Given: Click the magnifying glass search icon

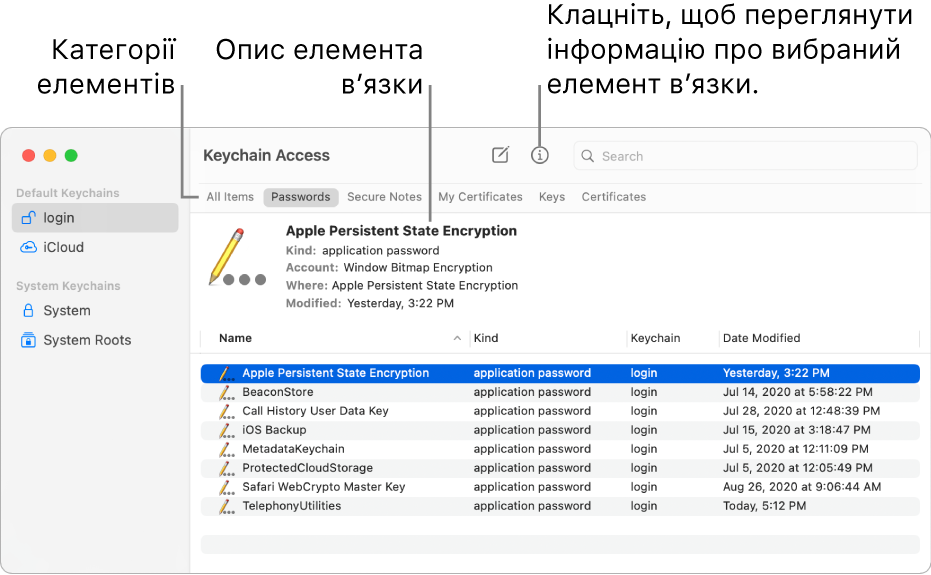Looking at the screenshot, I should 587,156.
